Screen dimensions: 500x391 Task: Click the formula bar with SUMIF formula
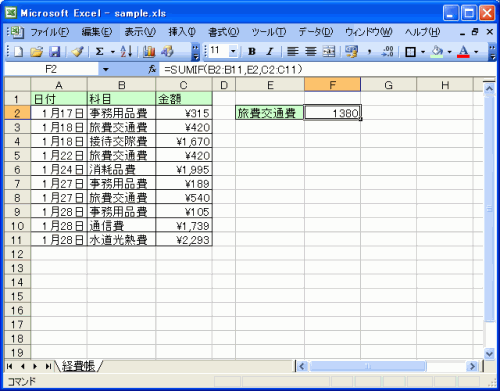[x=327, y=69]
